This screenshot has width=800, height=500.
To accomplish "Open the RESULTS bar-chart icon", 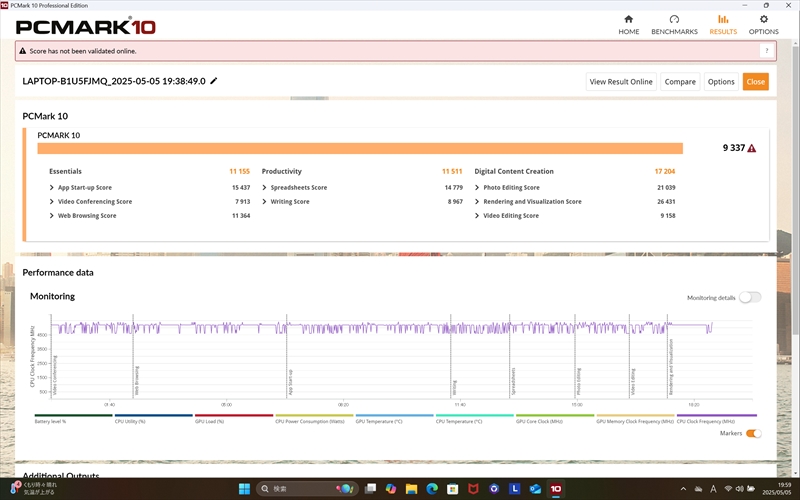I will tap(723, 19).
